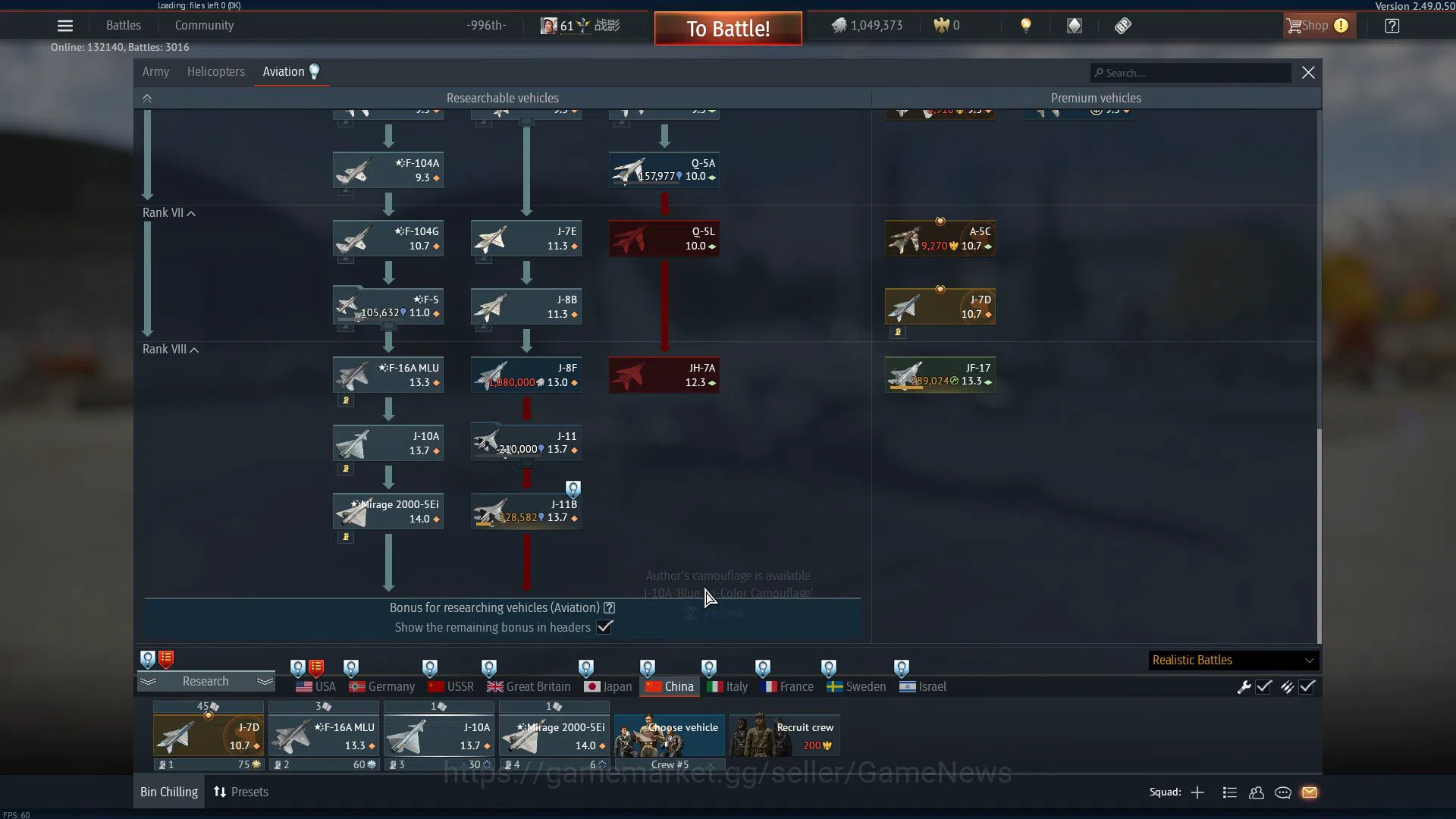Toggle show remaining bonus in headers checkbox
The image size is (1456, 819).
604,627
